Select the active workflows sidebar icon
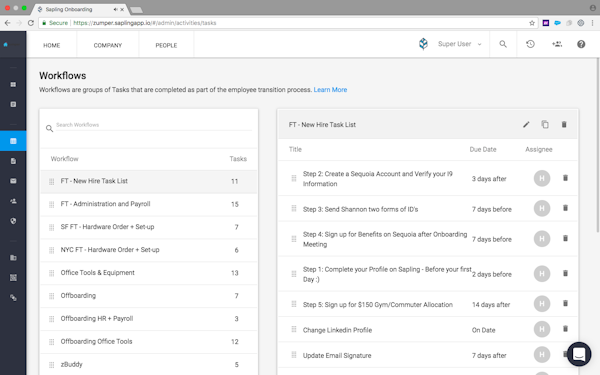The image size is (600, 375). (13, 141)
